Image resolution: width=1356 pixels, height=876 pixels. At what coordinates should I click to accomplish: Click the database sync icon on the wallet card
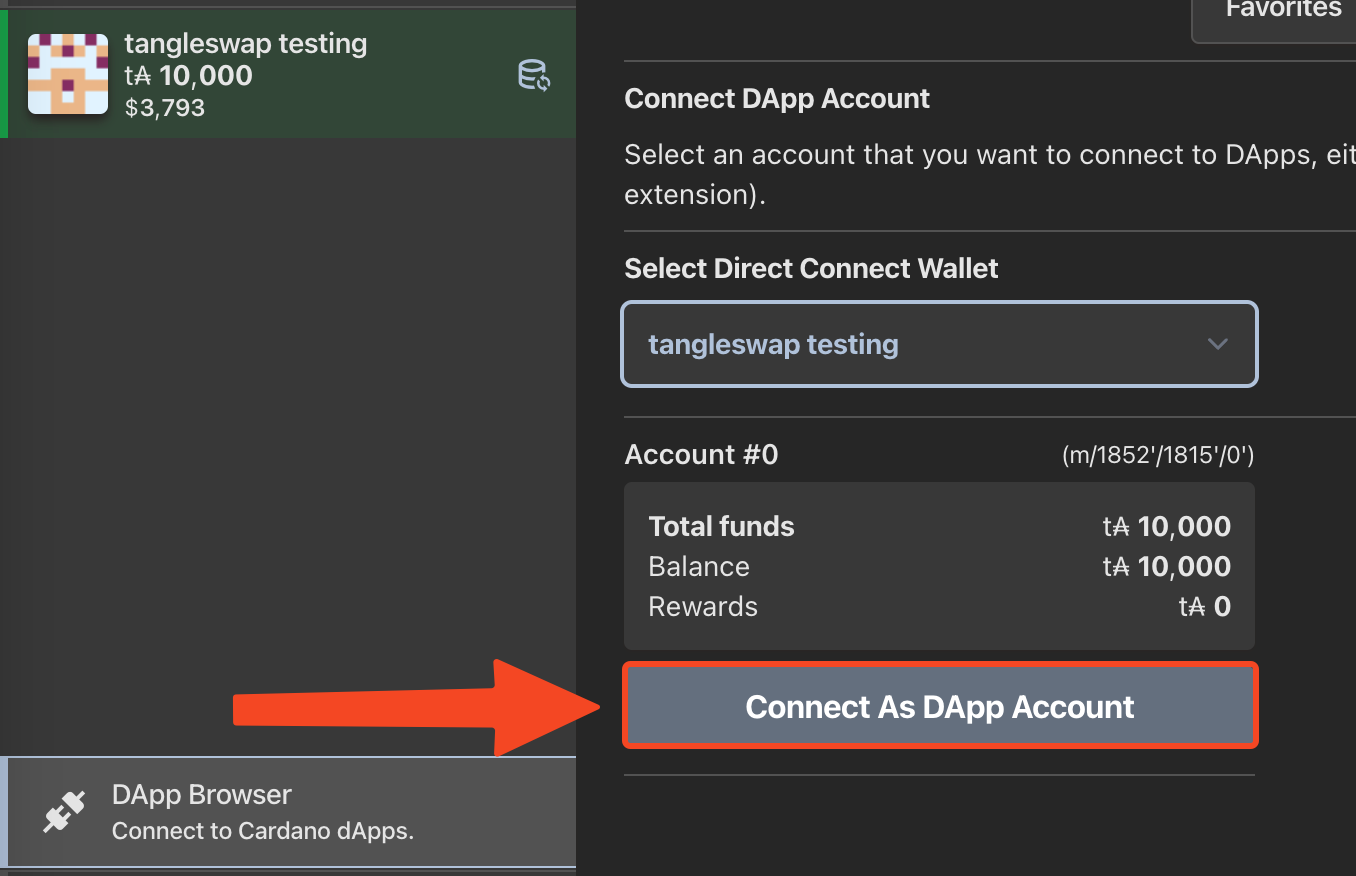[x=534, y=75]
